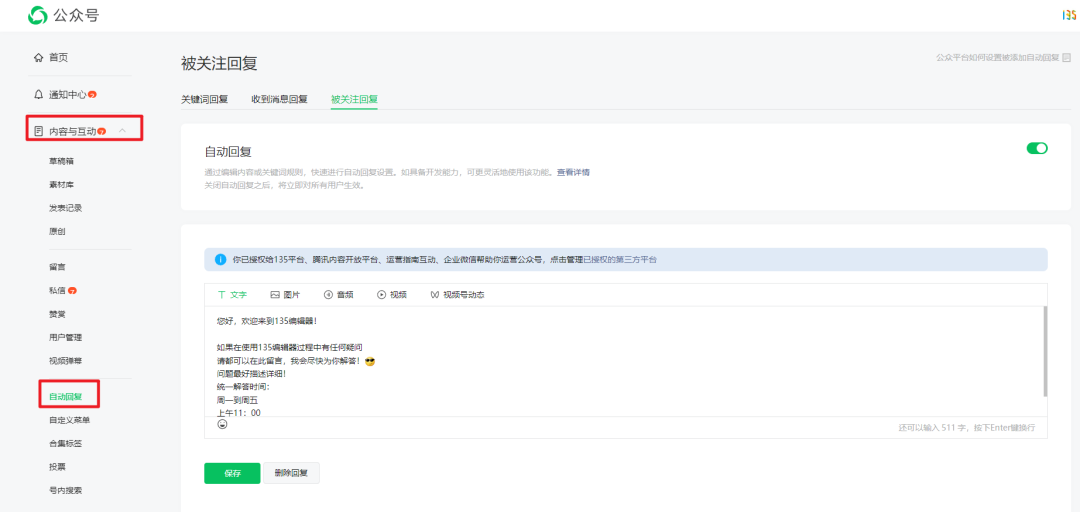Click the line 统一解答时间：

pyautogui.click(x=242, y=387)
